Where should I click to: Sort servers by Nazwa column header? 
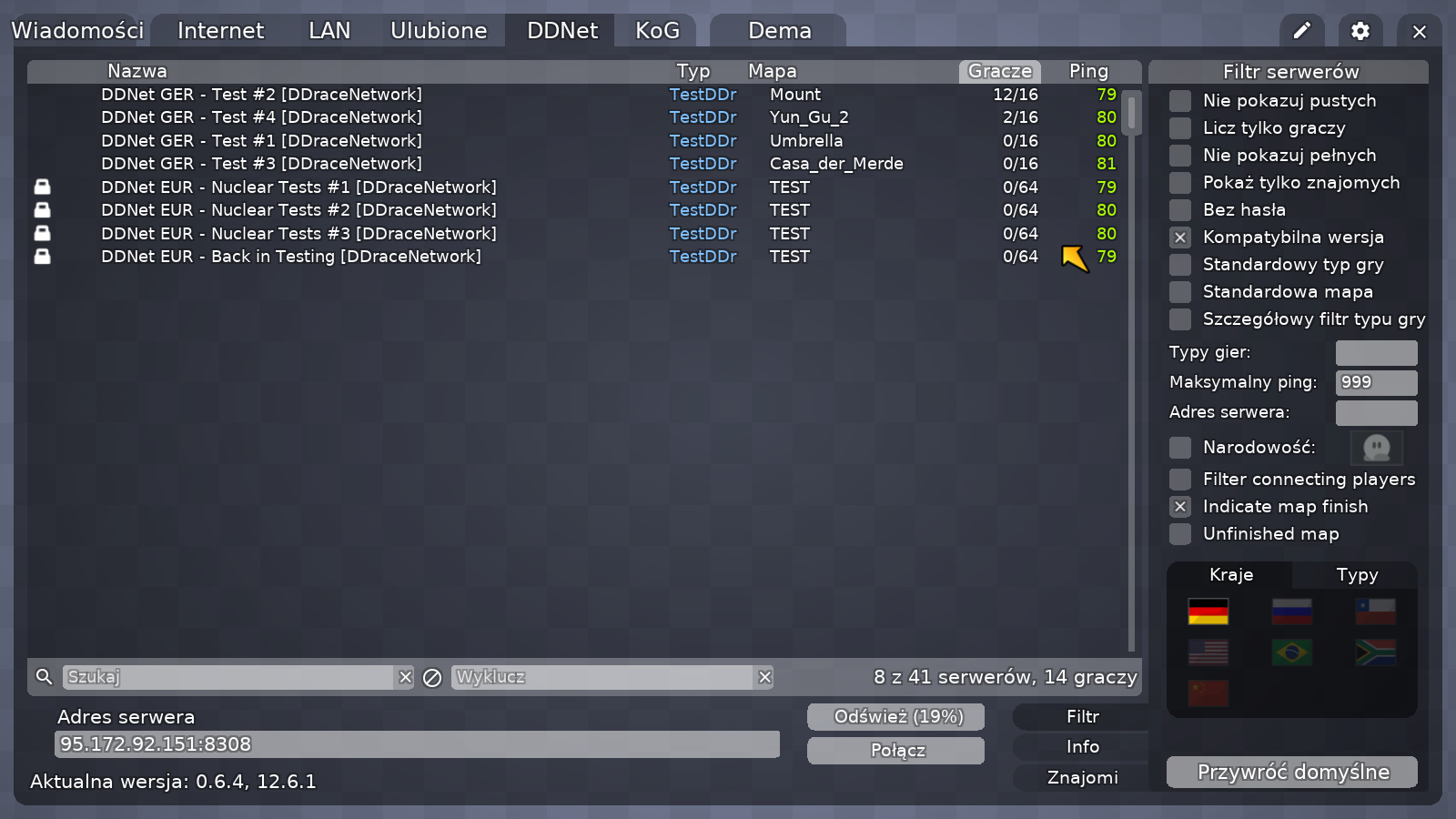pyautogui.click(x=137, y=71)
